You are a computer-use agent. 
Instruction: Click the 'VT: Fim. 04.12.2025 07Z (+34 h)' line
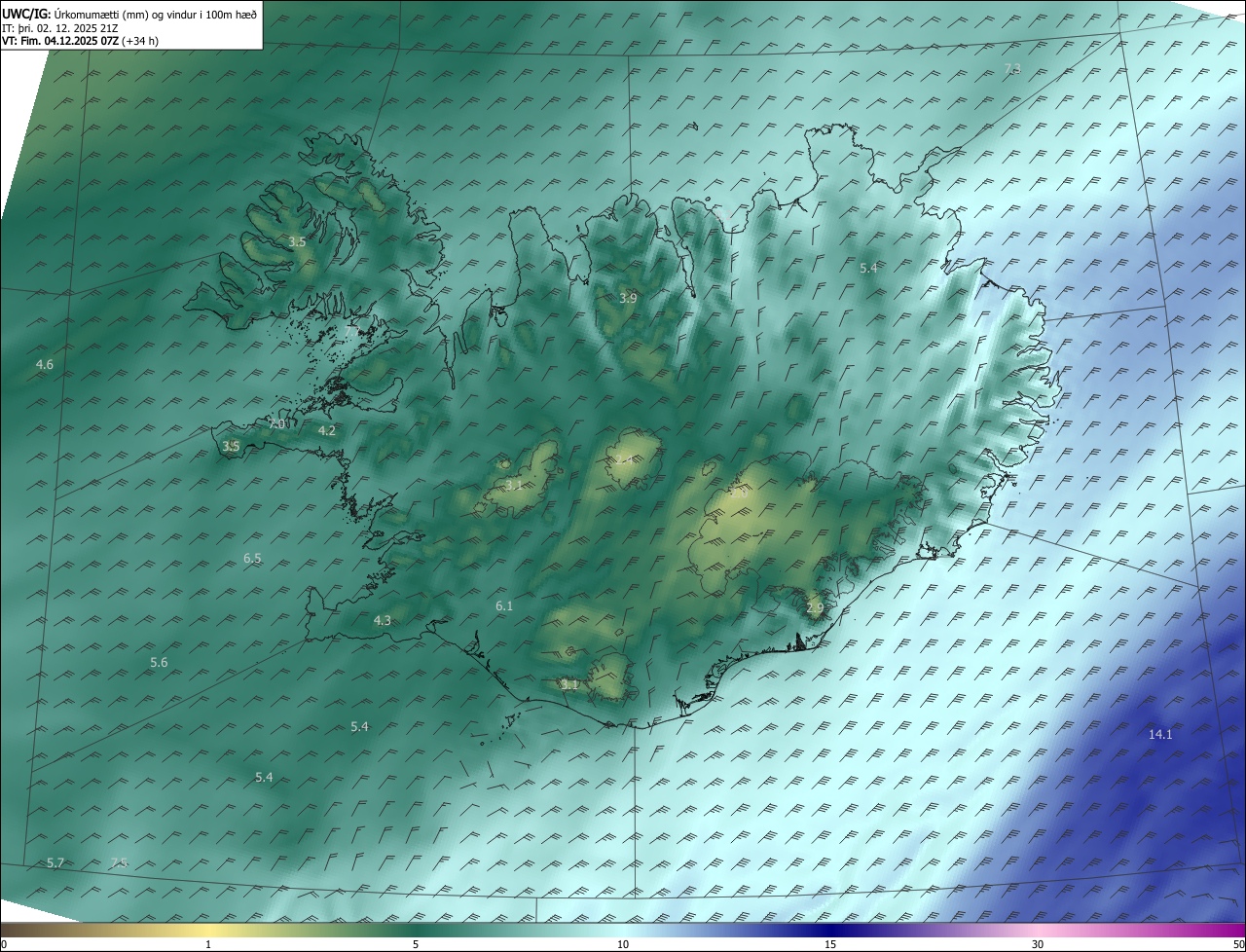tap(81, 42)
